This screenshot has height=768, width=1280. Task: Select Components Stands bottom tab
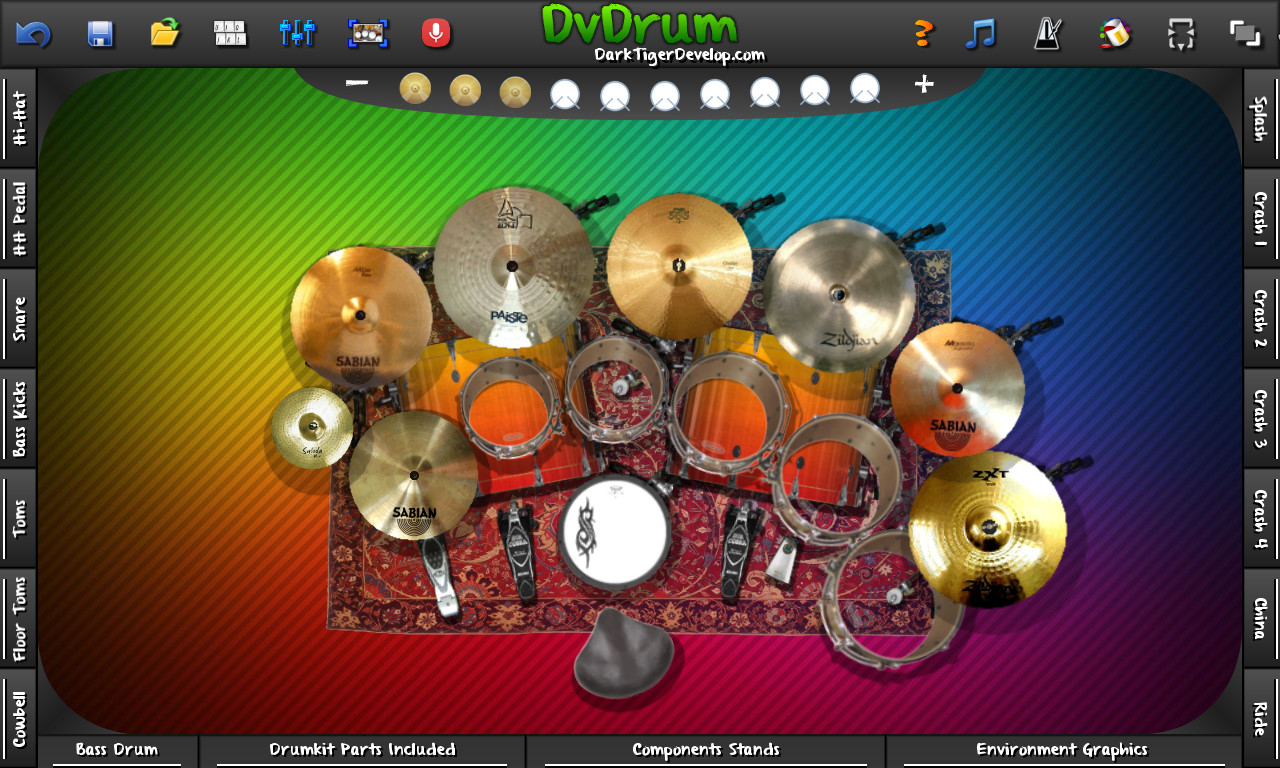tap(706, 751)
